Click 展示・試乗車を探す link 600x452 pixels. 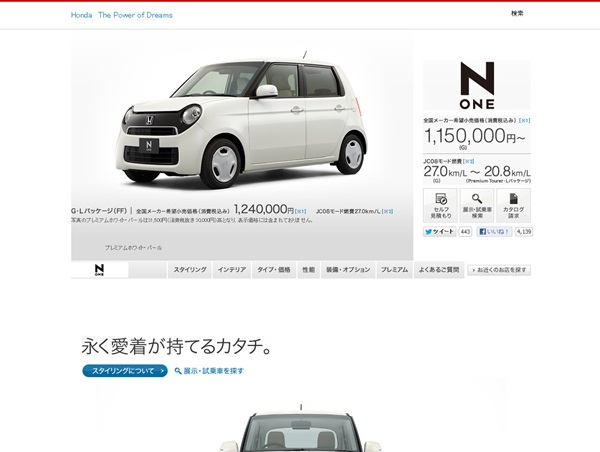tap(214, 371)
